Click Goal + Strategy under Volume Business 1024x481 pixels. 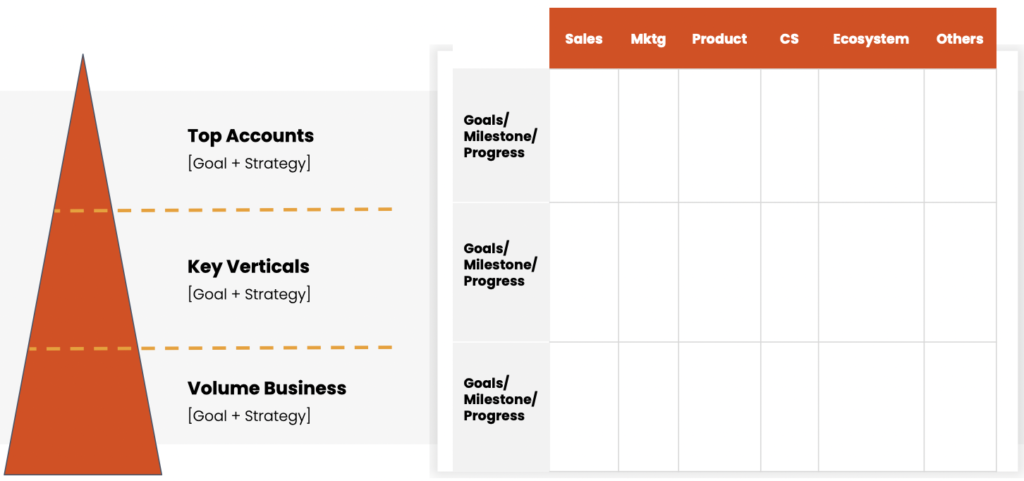coord(248,415)
